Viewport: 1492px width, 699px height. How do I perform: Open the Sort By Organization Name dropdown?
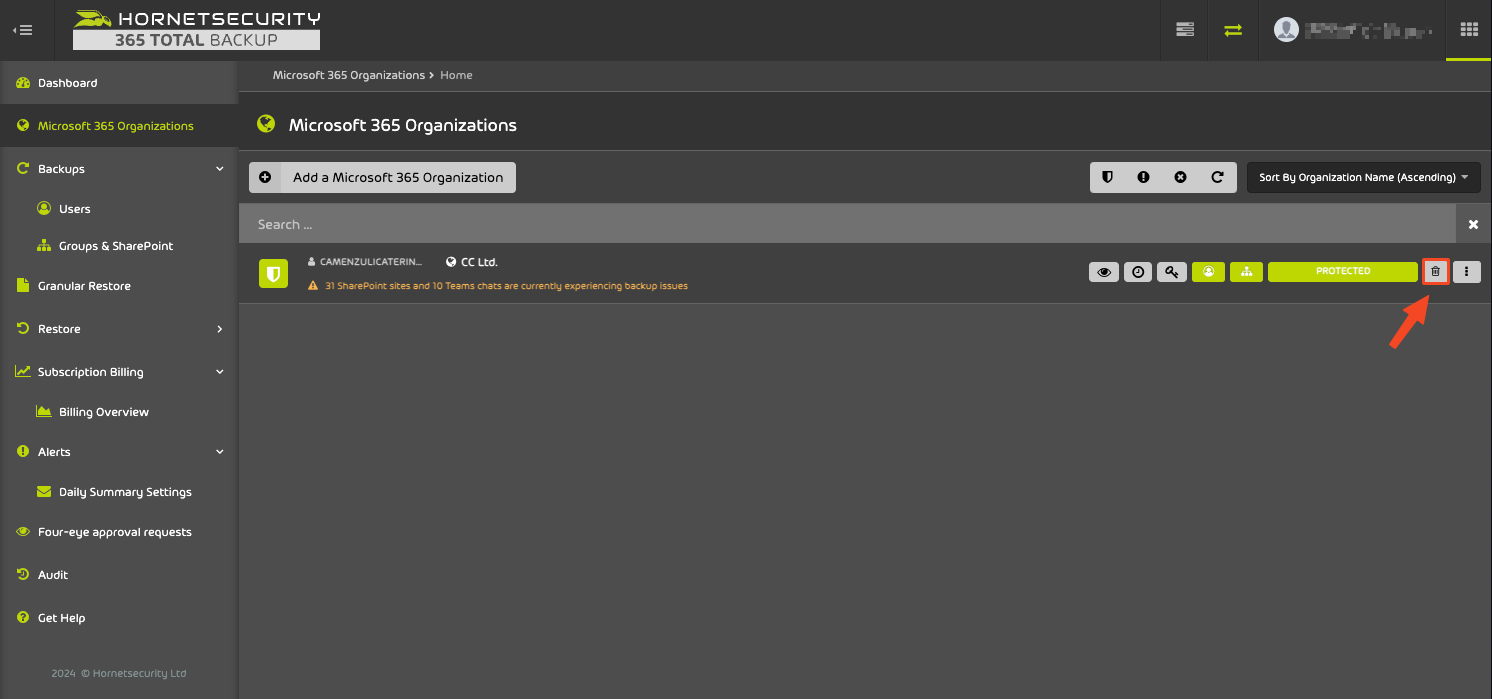pyautogui.click(x=1364, y=177)
